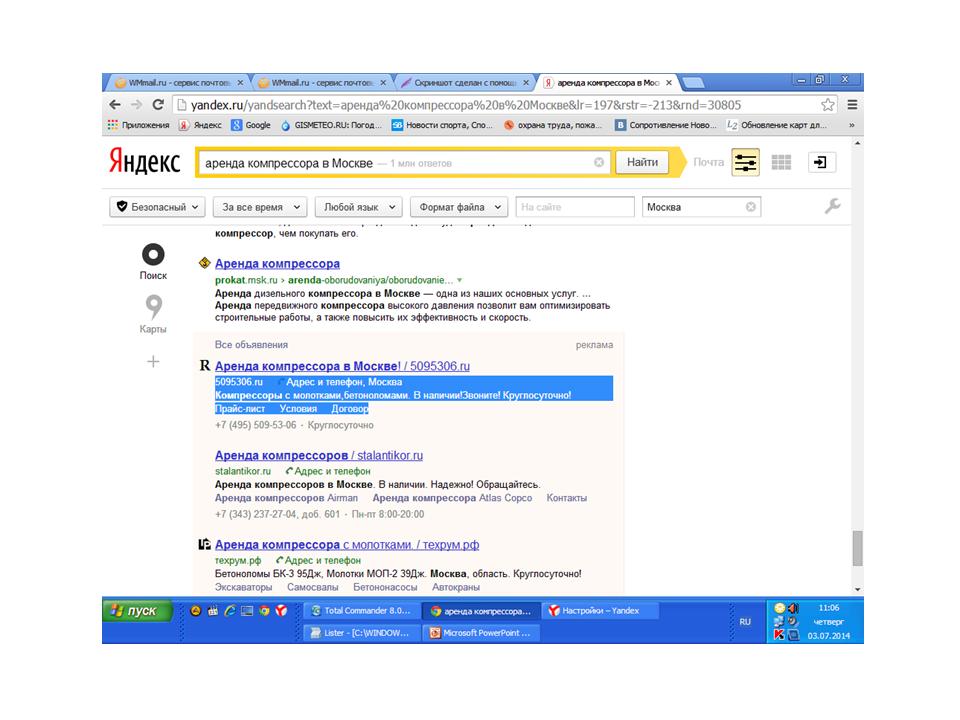Click the browser address bar URL
Screen dimensions: 960x720
click(x=466, y=105)
